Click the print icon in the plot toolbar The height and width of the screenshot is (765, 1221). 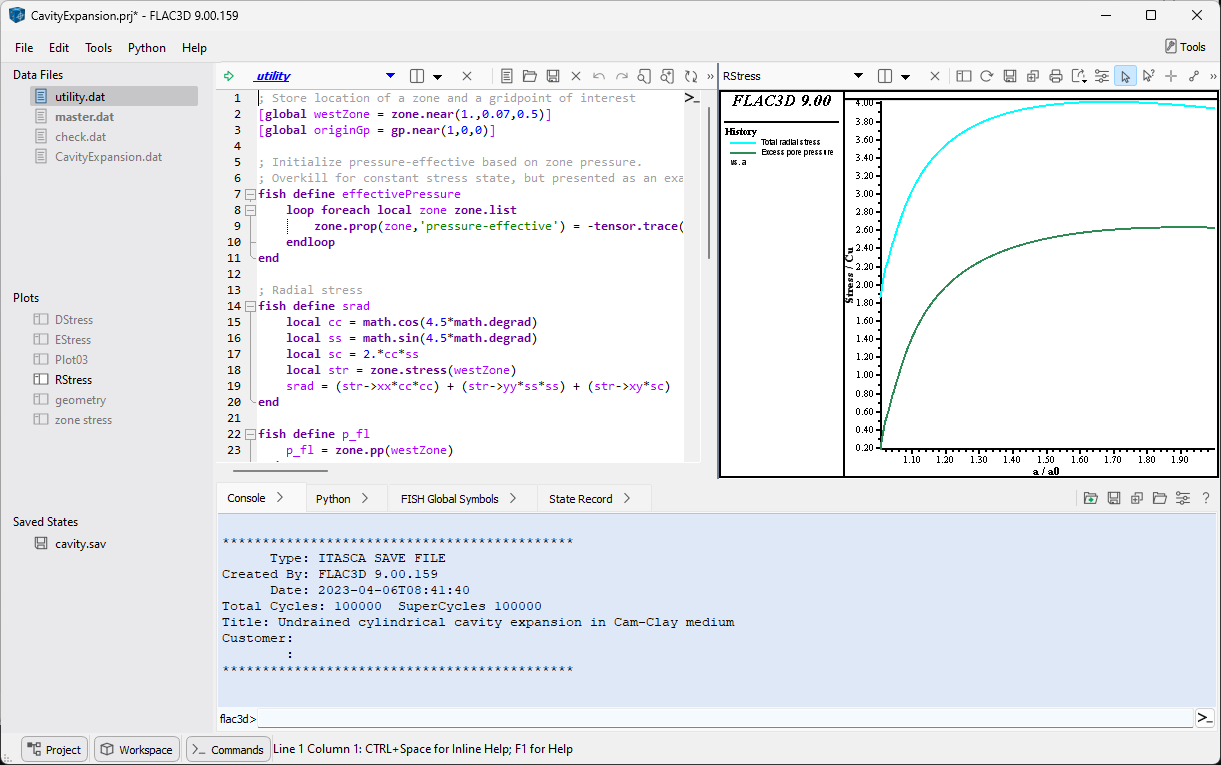click(1055, 76)
